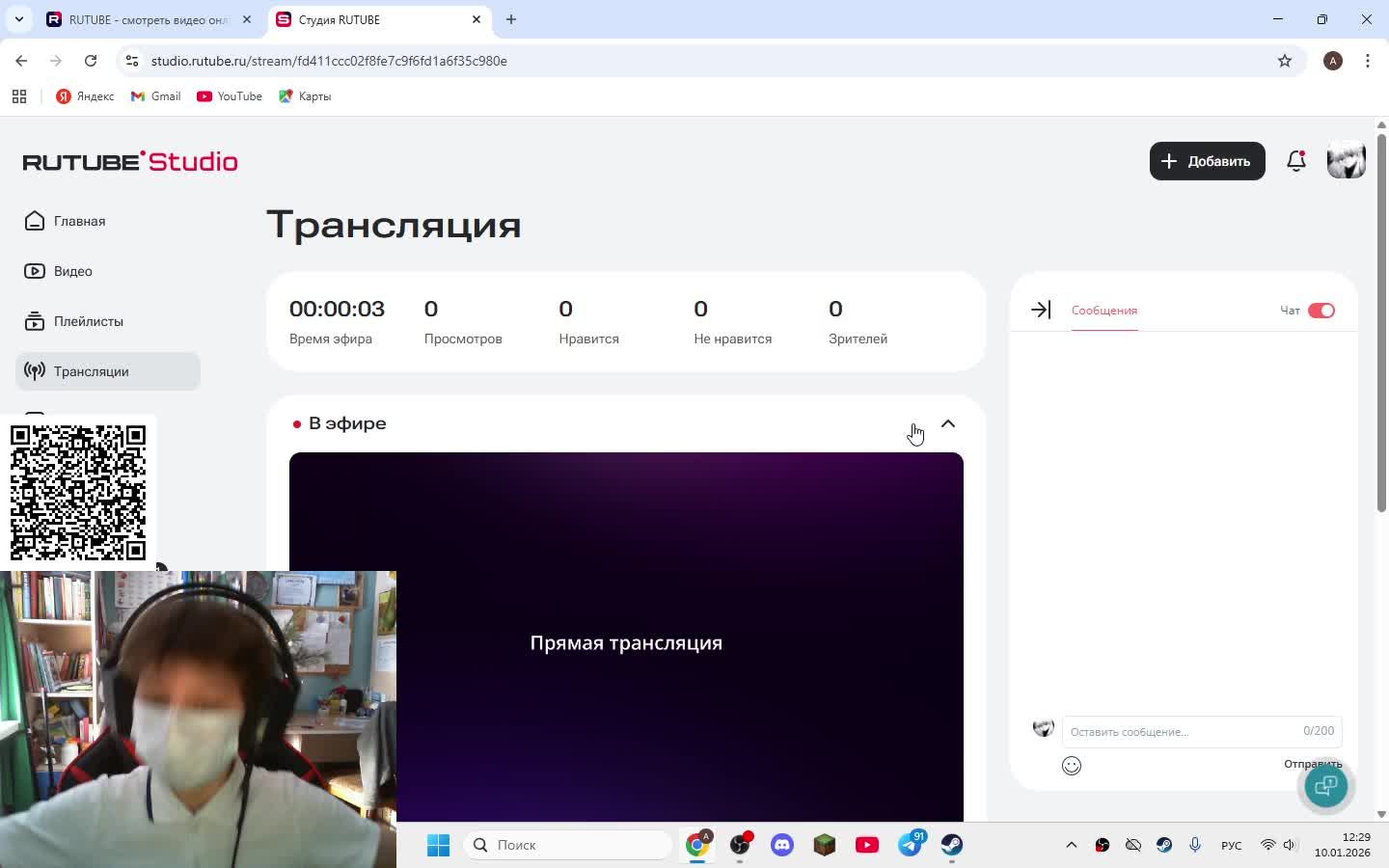Click the microphone tray icon
Image resolution: width=1389 pixels, height=868 pixels.
click(1195, 845)
